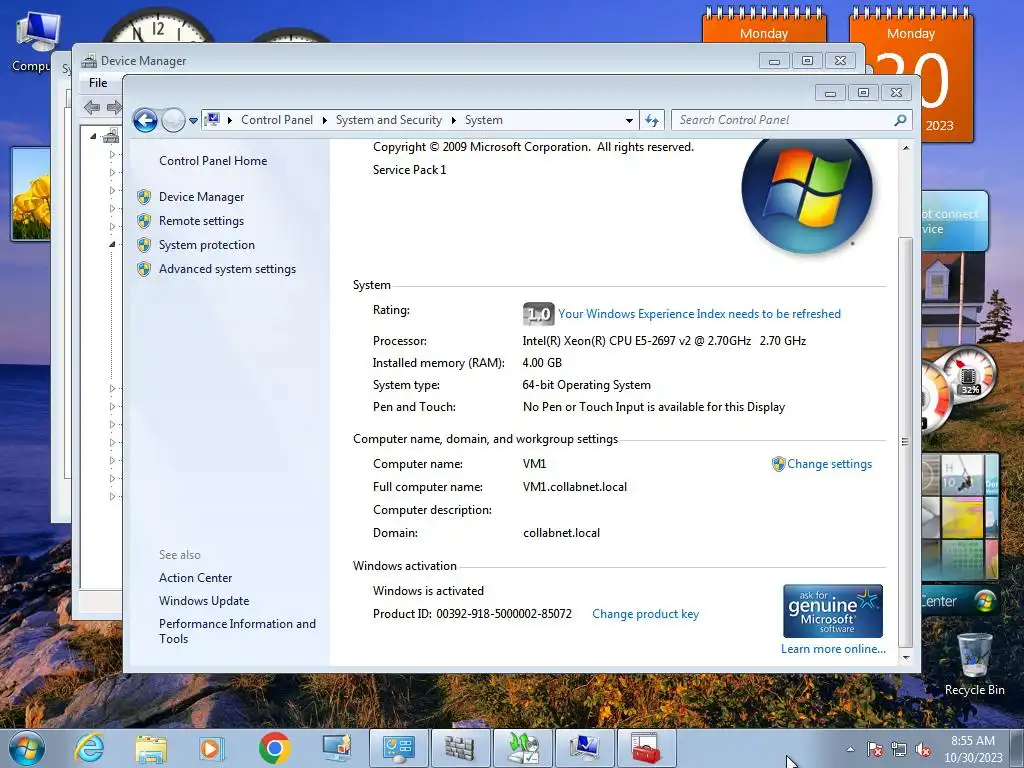Open Windows Media Player taskbar icon
This screenshot has height=768, width=1024.
tap(211, 748)
